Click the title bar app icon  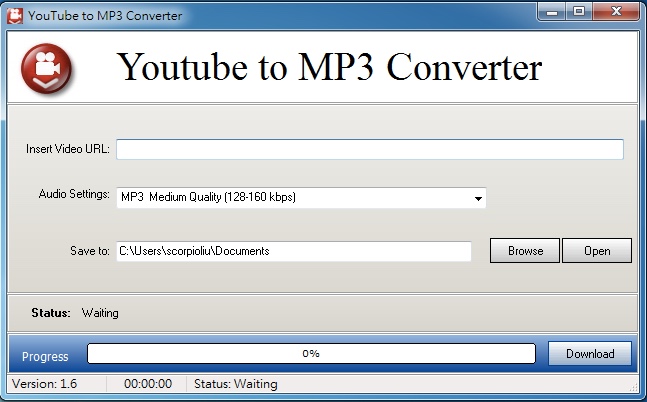click(x=15, y=16)
